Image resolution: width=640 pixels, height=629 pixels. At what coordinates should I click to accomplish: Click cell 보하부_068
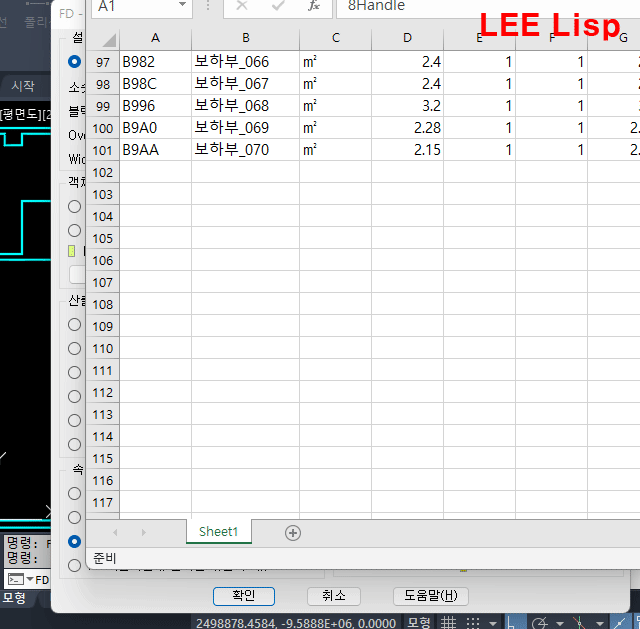tap(246, 106)
